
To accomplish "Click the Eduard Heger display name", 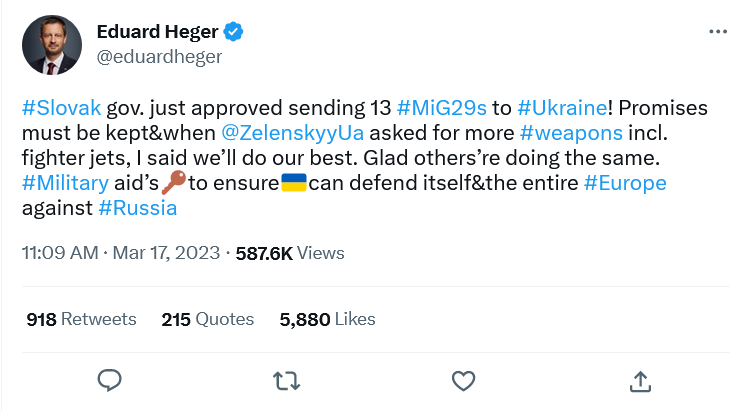I will (x=157, y=32).
